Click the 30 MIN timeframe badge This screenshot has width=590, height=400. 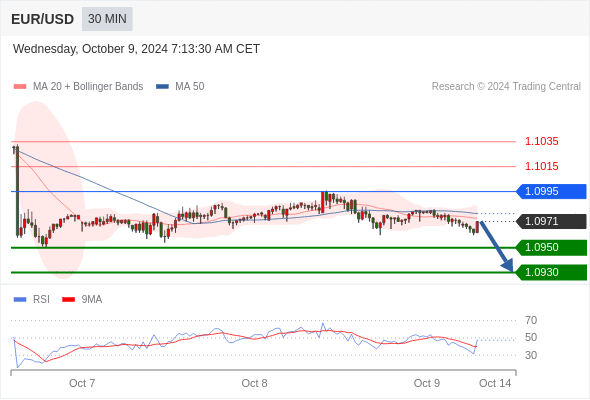pyautogui.click(x=107, y=19)
